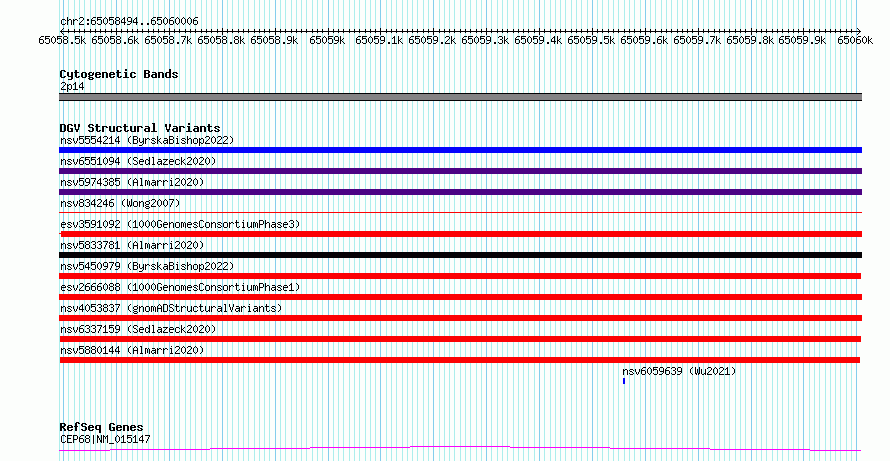Select the purple nsv6551094 variant bar
The width and height of the screenshot is (890, 461).
tap(460, 171)
